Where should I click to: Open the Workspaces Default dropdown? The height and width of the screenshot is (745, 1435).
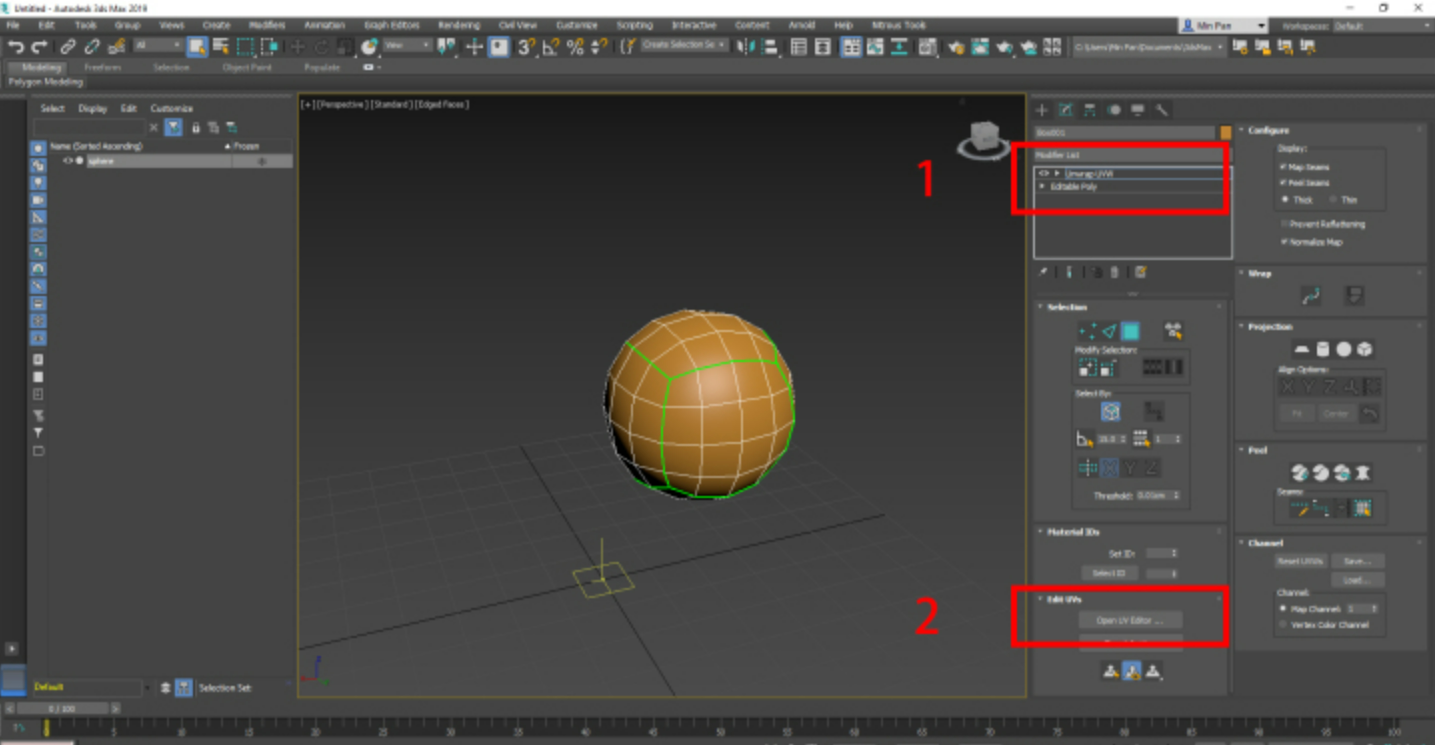(x=1383, y=26)
